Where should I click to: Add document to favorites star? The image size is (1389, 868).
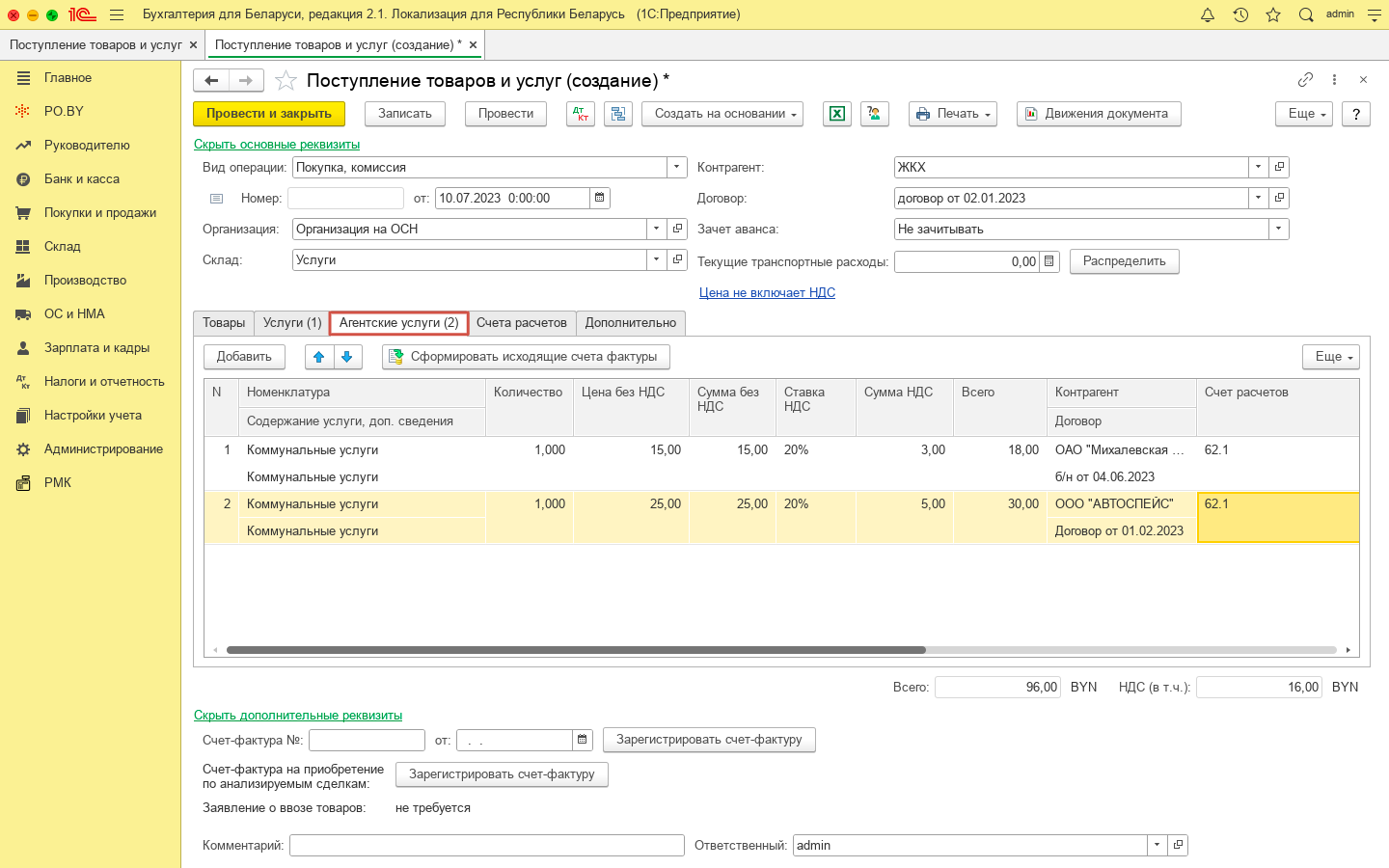point(286,81)
